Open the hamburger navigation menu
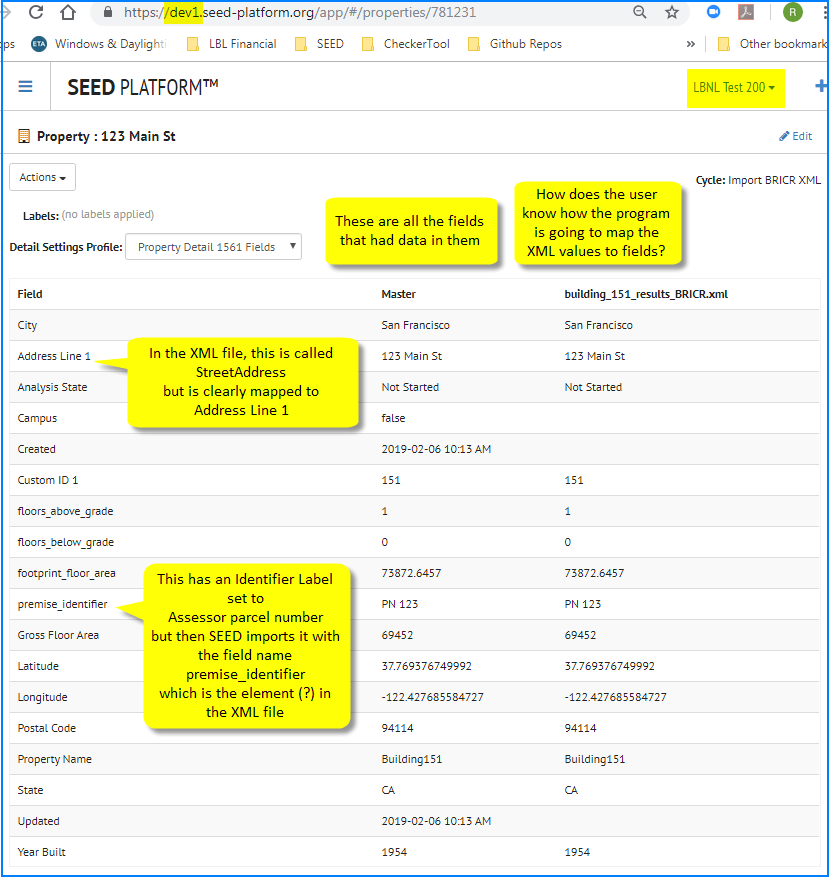The width and height of the screenshot is (829, 877). [x=25, y=86]
